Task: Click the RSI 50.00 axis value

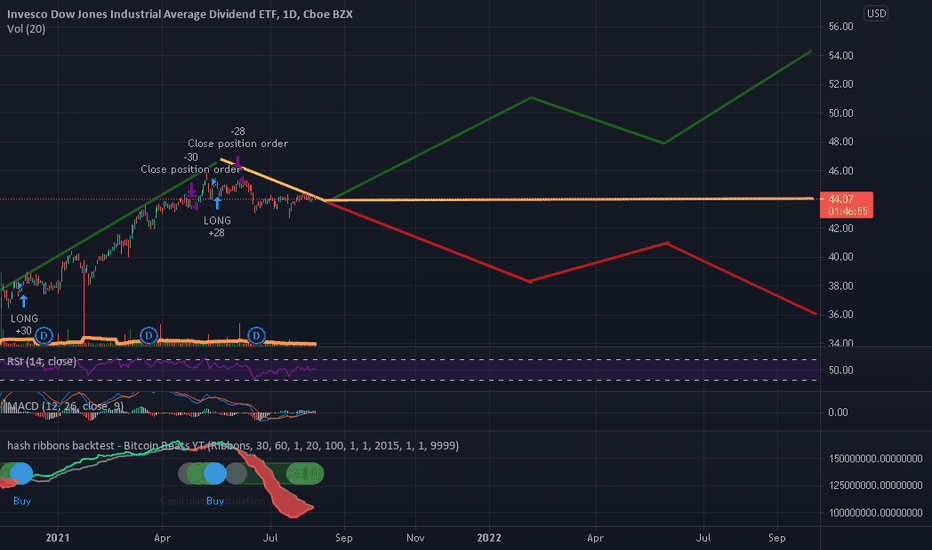Action: pos(841,370)
